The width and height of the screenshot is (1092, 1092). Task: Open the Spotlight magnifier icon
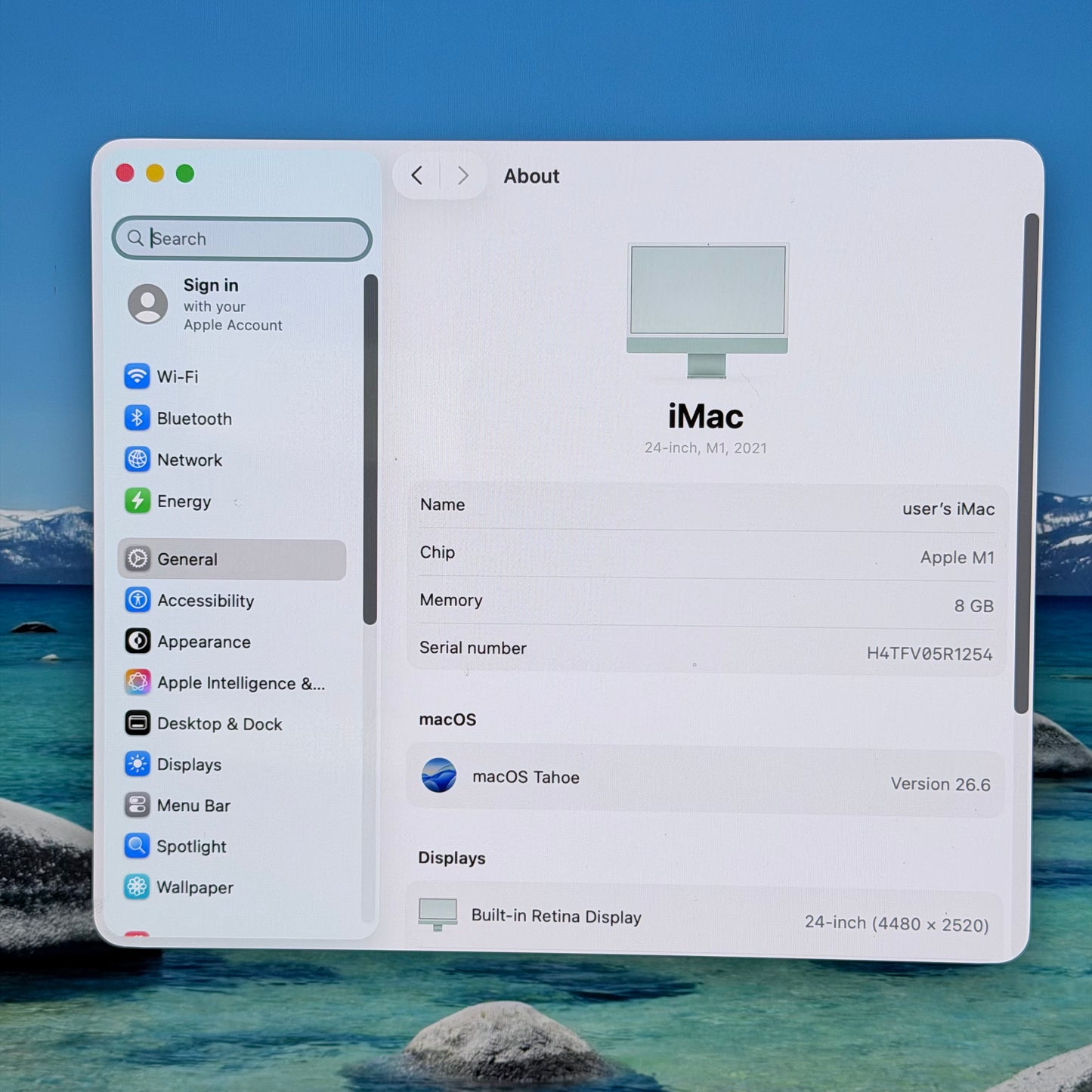pyautogui.click(x=137, y=846)
